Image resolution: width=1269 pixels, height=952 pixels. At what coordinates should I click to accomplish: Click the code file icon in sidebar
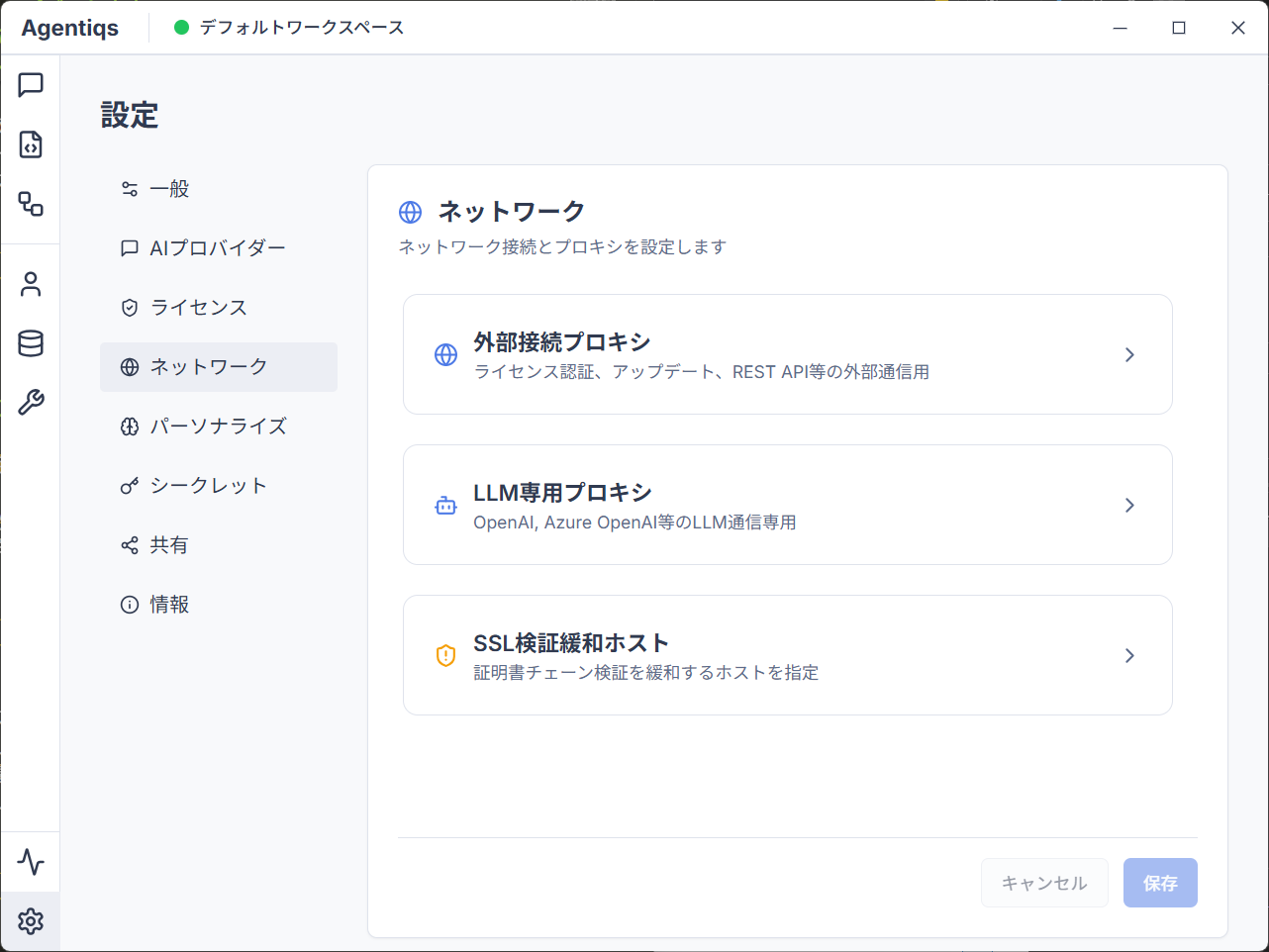31,144
